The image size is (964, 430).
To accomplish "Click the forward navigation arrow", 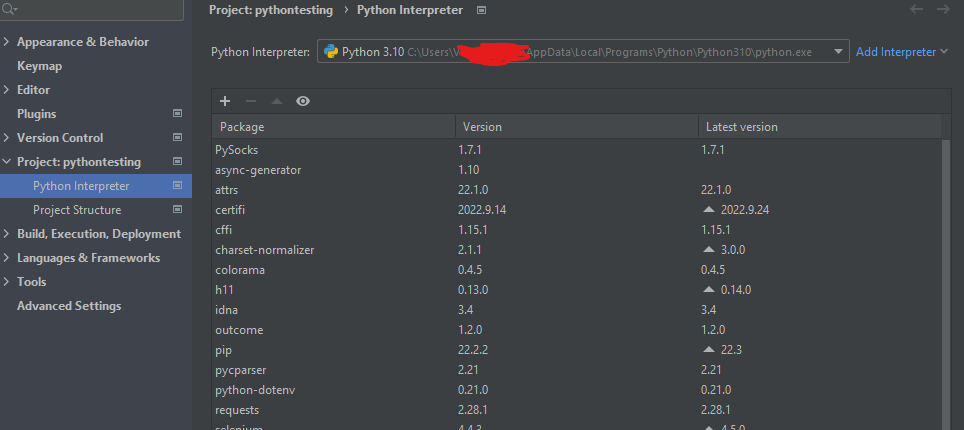I will 943,9.
